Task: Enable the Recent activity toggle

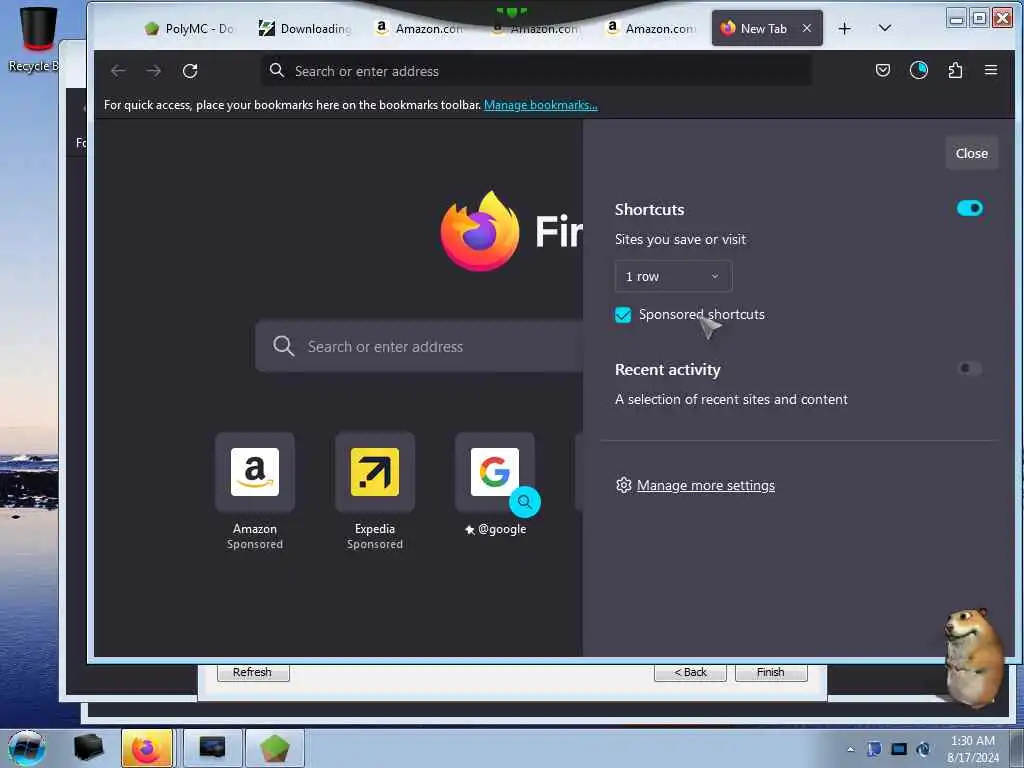Action: 969,368
